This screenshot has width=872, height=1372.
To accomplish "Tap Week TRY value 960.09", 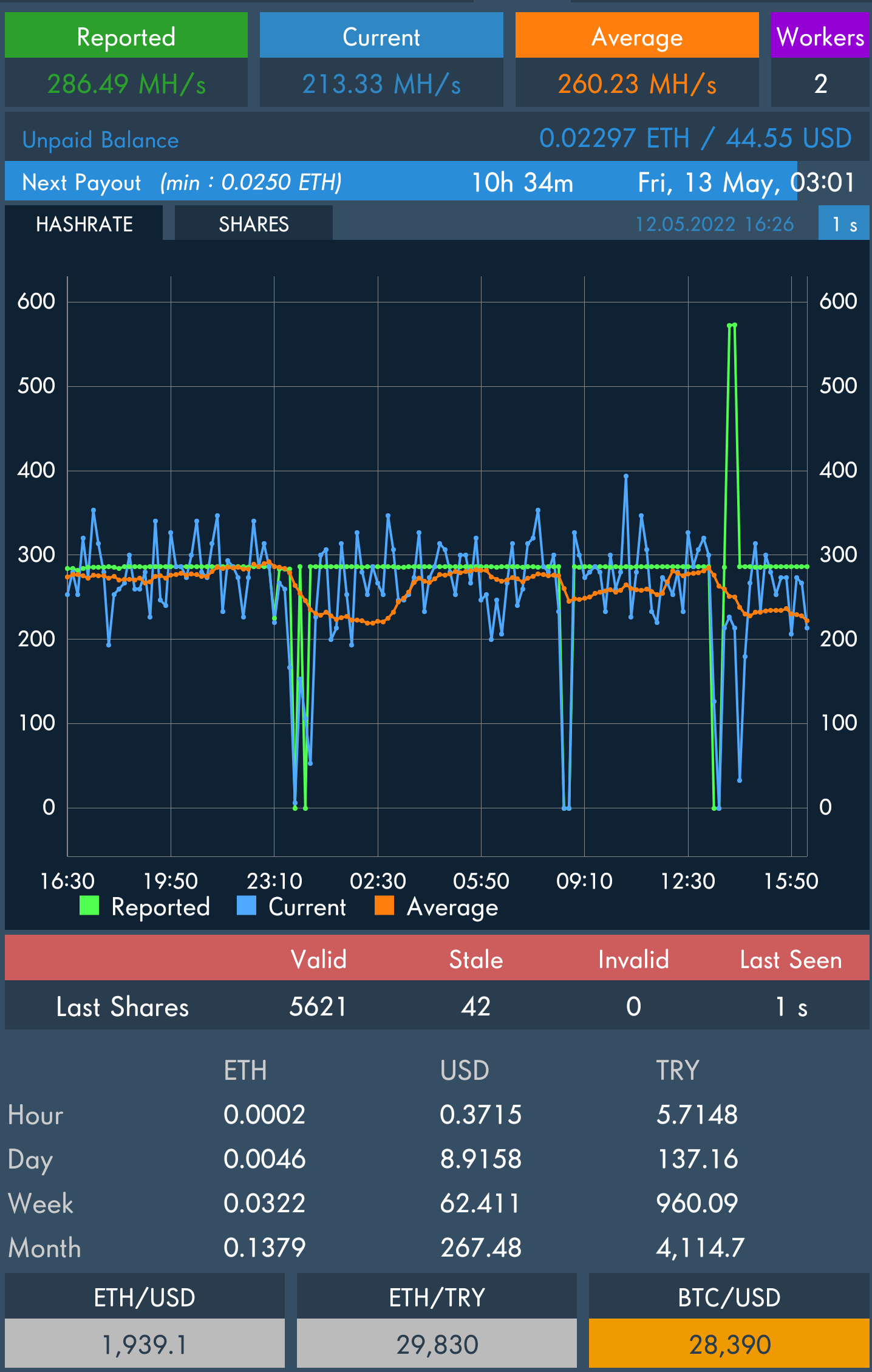I will 697,1204.
